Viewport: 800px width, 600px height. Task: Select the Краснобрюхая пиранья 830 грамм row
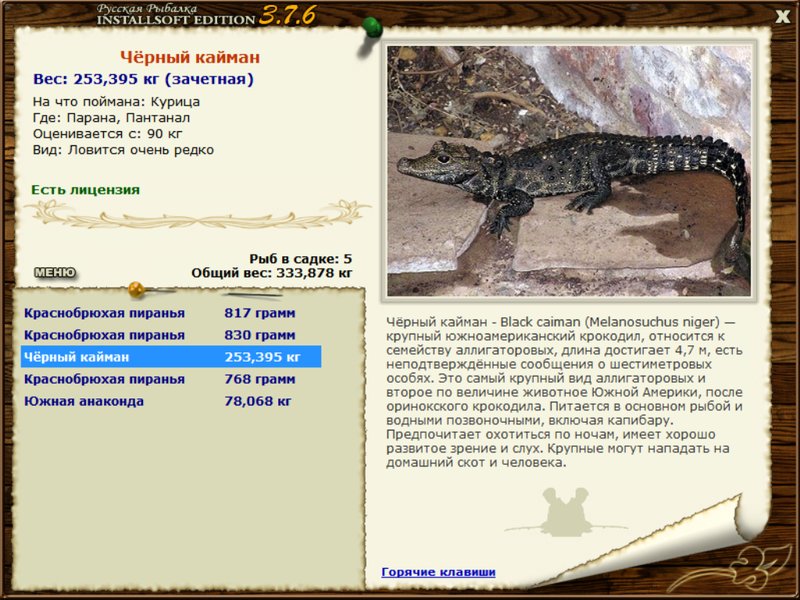point(171,335)
